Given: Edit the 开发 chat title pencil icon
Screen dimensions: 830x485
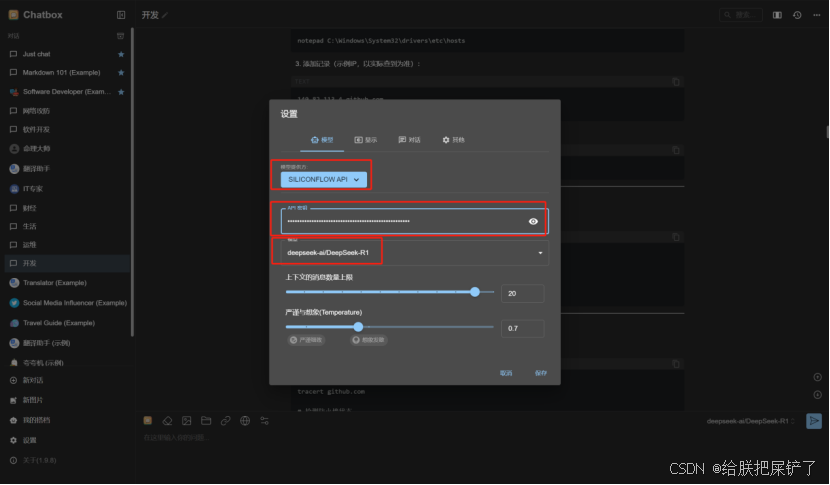Looking at the screenshot, I should [x=165, y=15].
